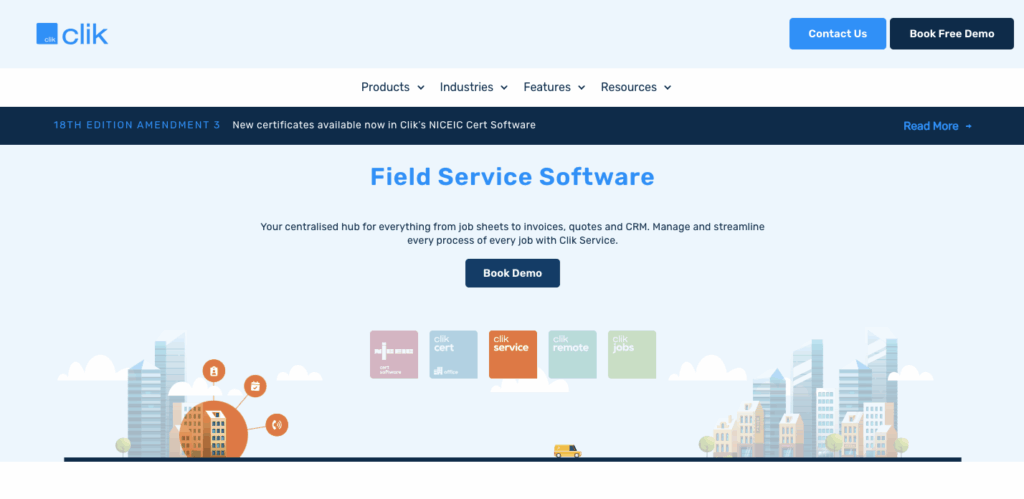The image size is (1024, 499).
Task: Click the orange circle building illustration
Action: pos(214,428)
